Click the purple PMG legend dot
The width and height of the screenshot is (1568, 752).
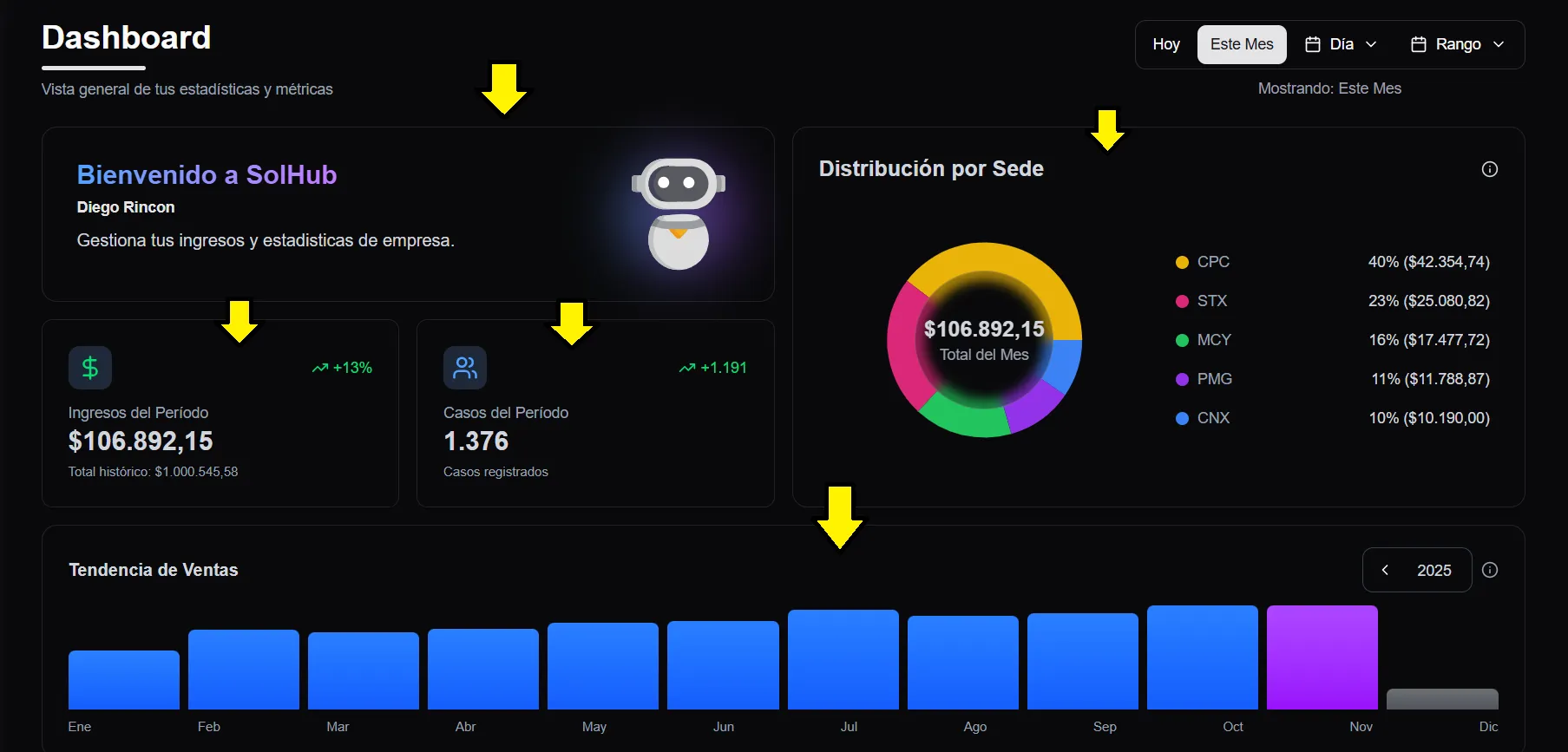(1182, 379)
